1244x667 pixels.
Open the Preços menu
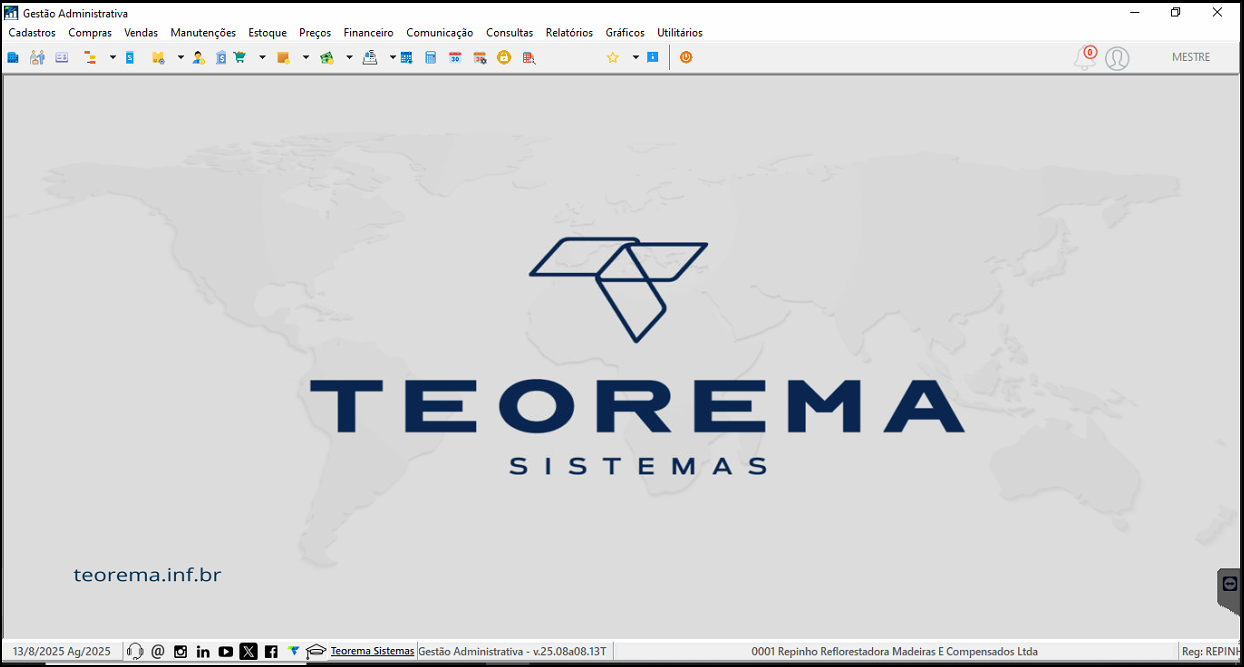coord(315,33)
